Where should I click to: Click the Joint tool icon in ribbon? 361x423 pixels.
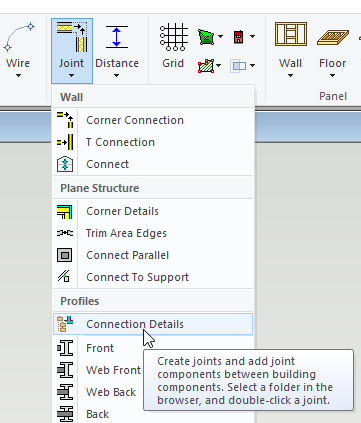[72, 37]
